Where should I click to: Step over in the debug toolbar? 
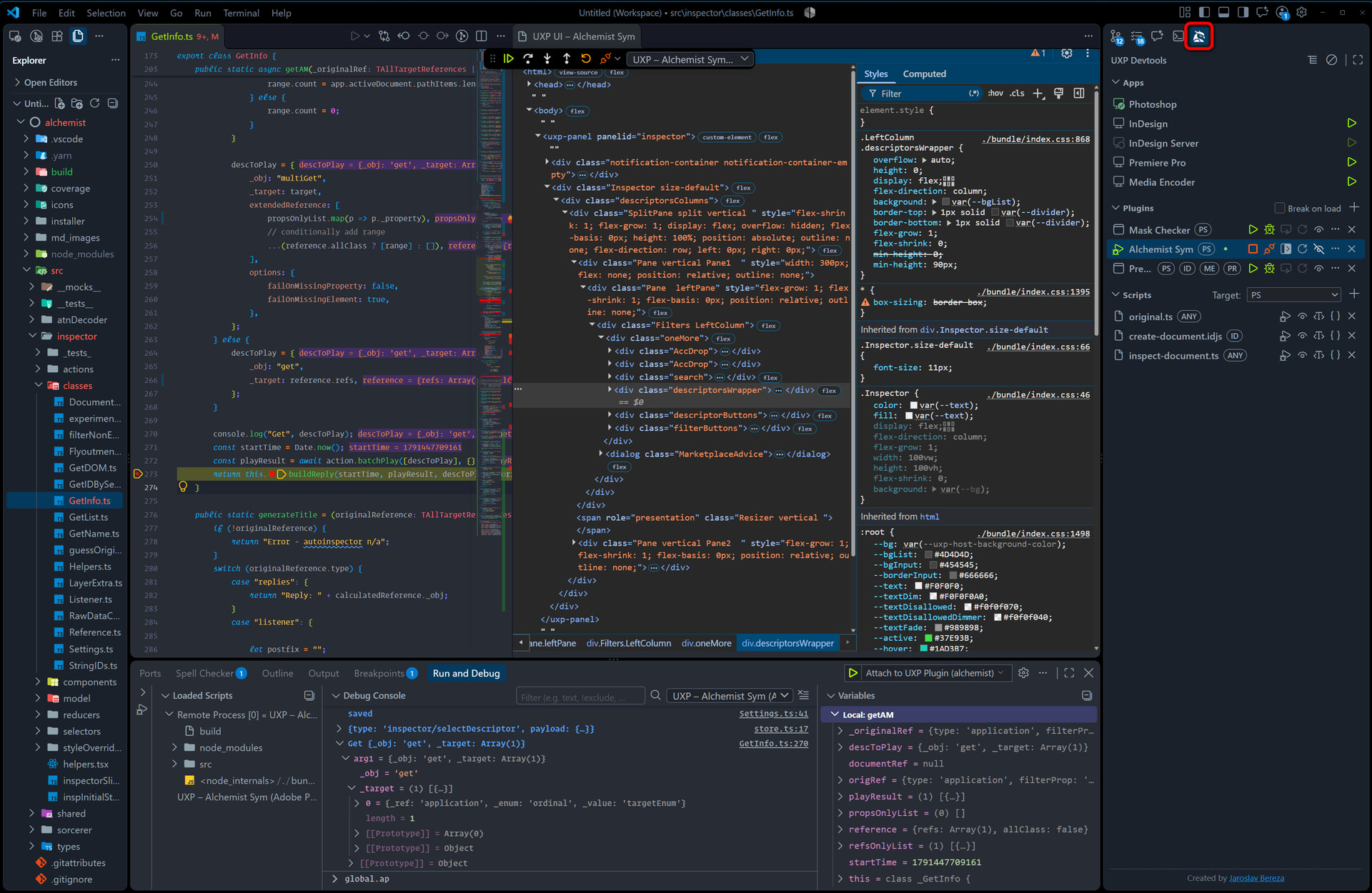click(528, 59)
